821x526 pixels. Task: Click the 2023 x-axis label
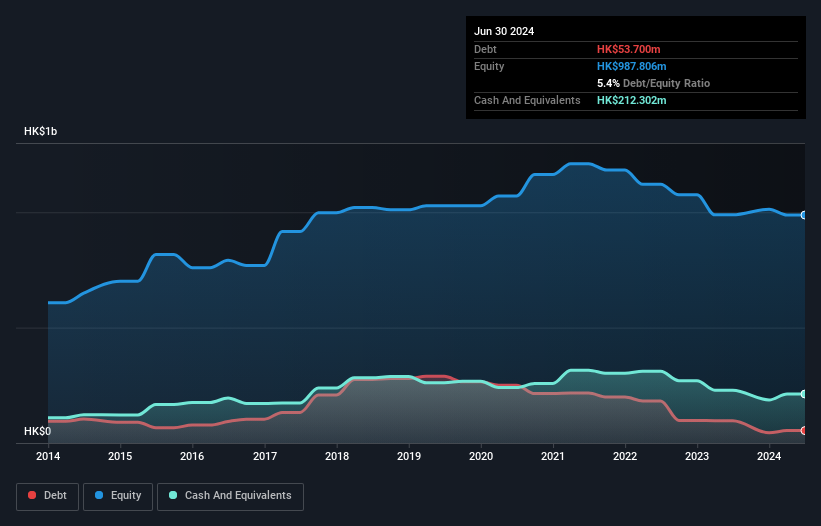tap(697, 456)
